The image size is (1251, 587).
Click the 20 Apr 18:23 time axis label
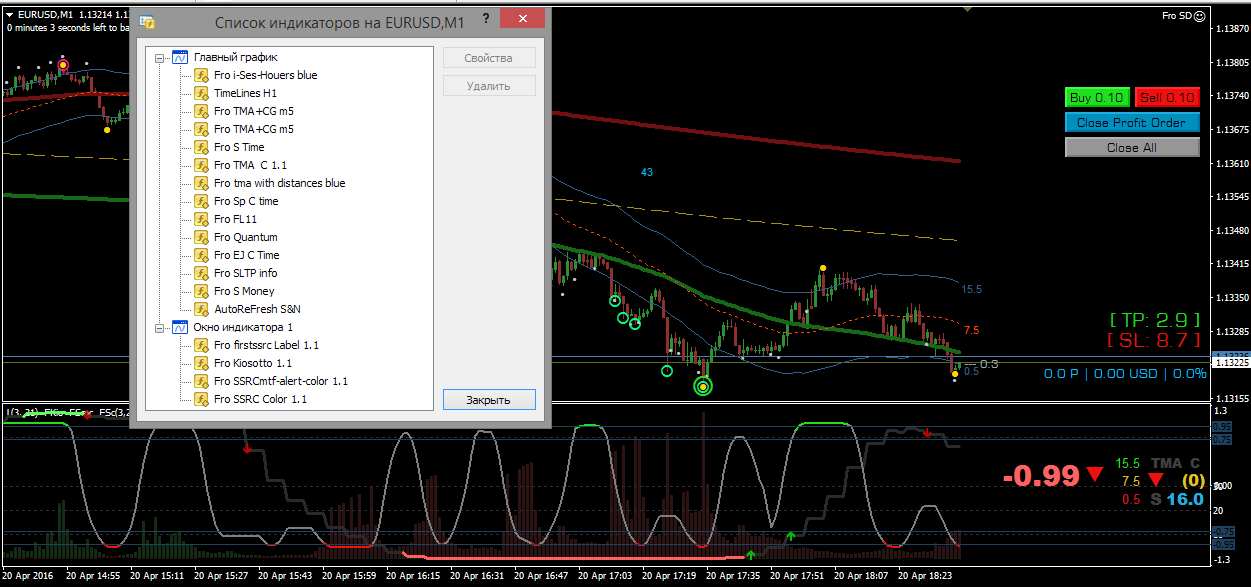pos(925,576)
